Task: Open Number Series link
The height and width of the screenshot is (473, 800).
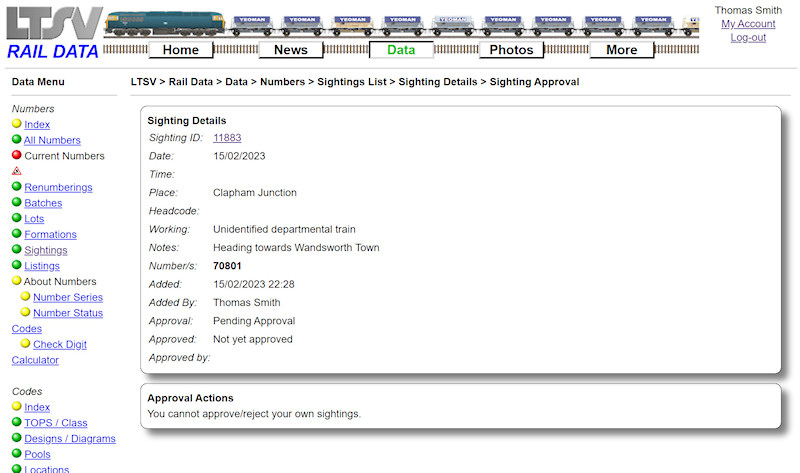Action: pyautogui.click(x=68, y=297)
